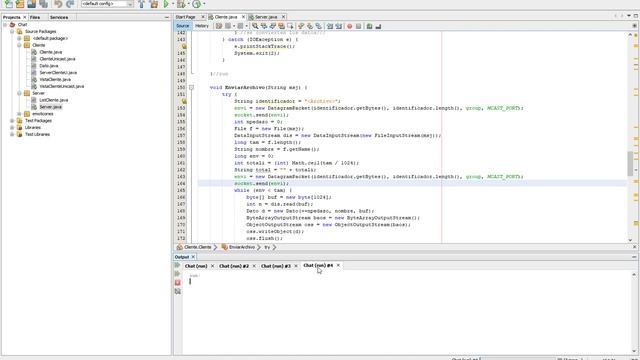Select ListCliente.java in project tree
This screenshot has width=640, height=360.
pyautogui.click(x=53, y=100)
